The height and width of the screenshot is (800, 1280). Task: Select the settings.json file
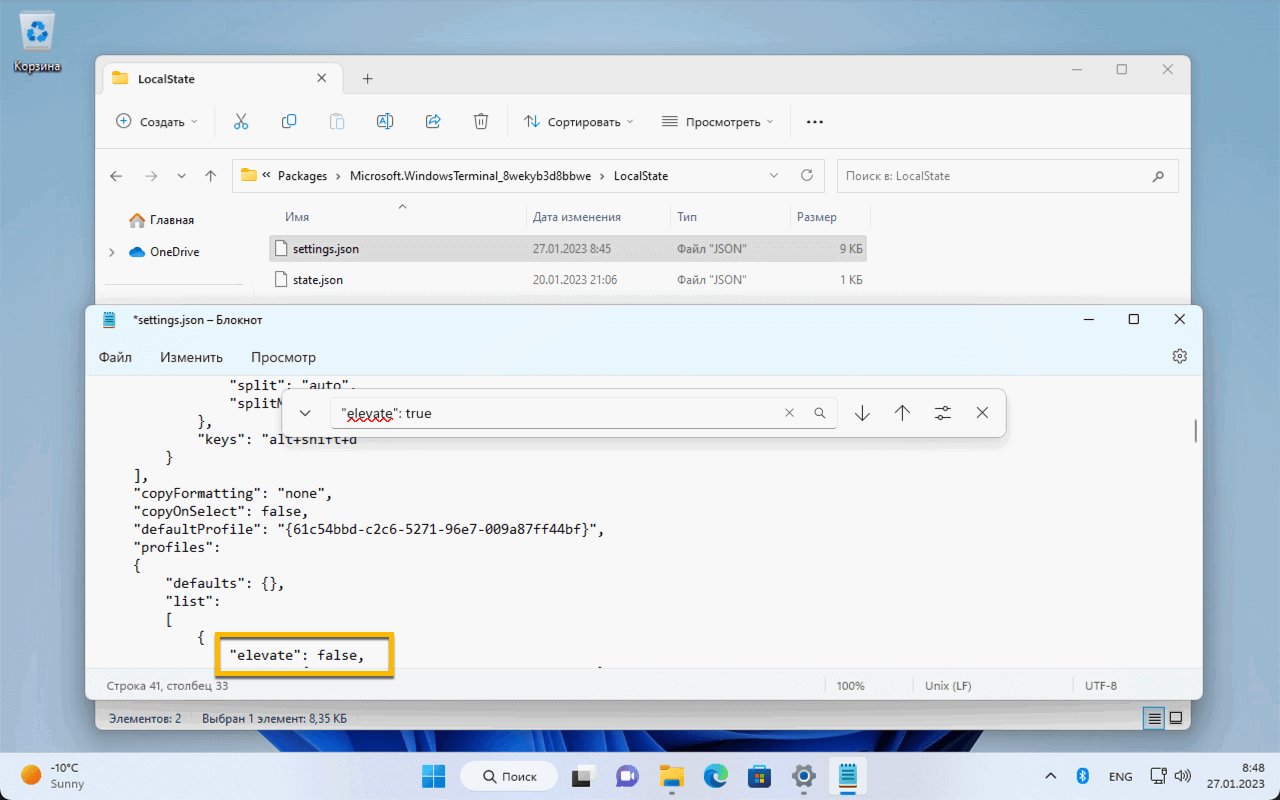pos(568,248)
